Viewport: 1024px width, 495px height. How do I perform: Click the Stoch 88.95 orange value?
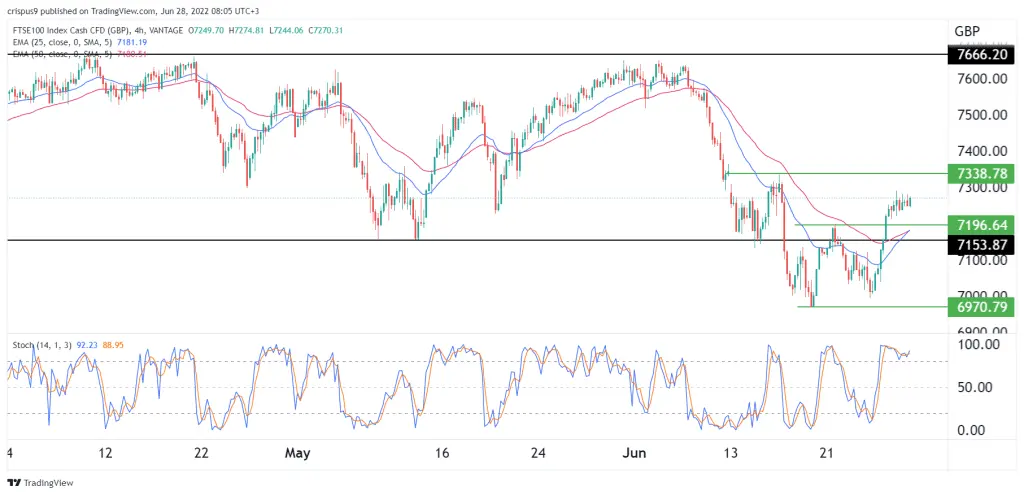(x=111, y=344)
